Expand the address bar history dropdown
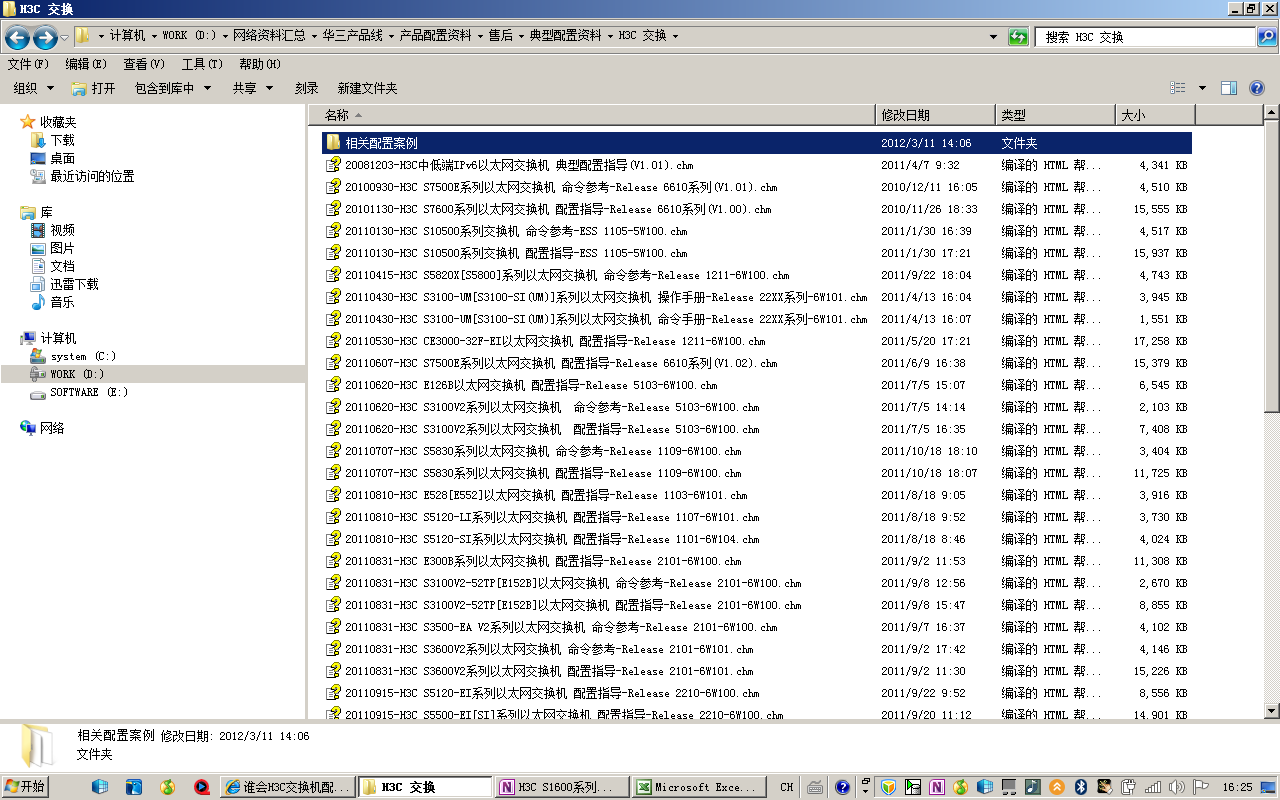The width and height of the screenshot is (1280, 800). tap(993, 37)
